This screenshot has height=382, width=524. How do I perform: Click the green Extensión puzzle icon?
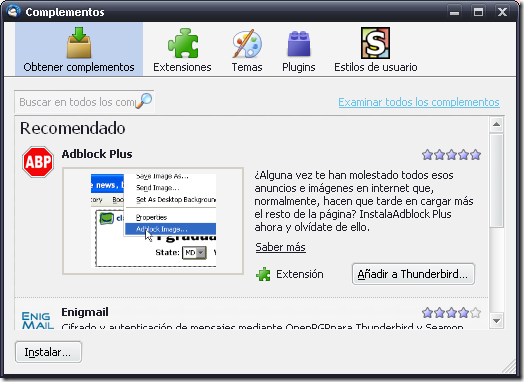[263, 274]
